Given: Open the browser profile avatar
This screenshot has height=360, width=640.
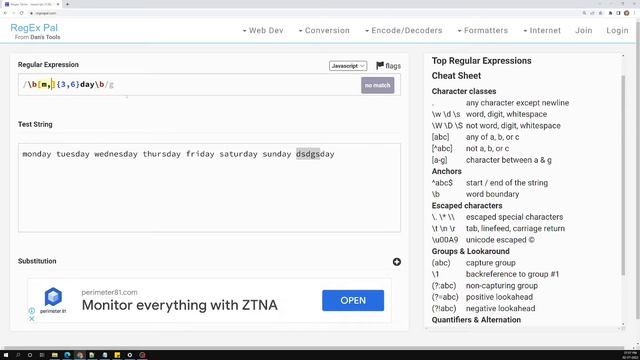Looking at the screenshot, I should [x=627, y=13].
